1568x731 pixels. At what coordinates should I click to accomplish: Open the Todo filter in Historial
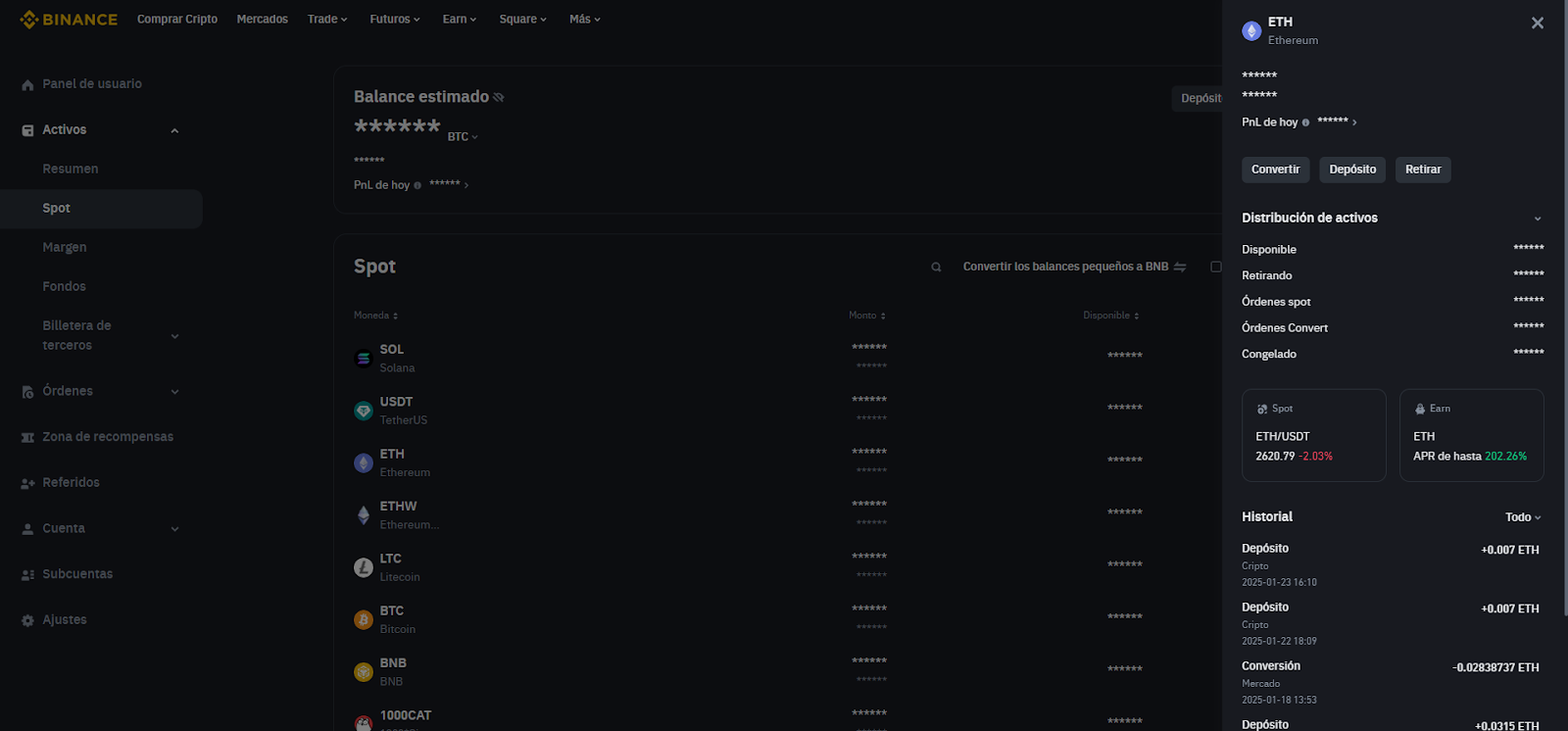pos(1523,517)
